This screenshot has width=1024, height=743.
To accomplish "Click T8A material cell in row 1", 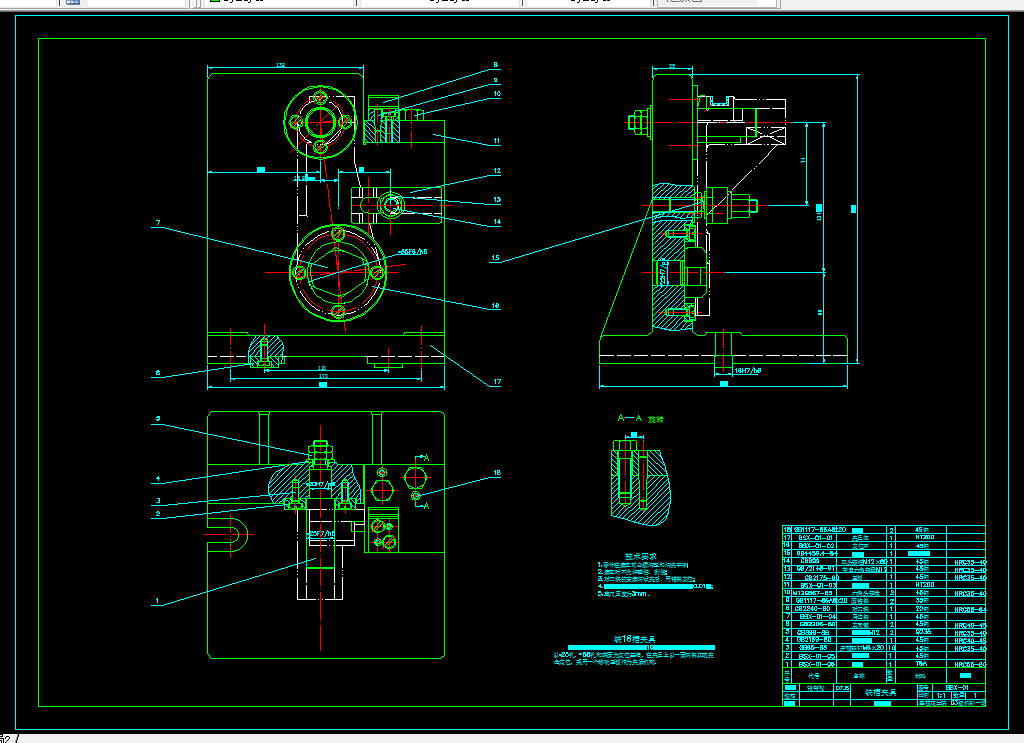I will tap(921, 663).
